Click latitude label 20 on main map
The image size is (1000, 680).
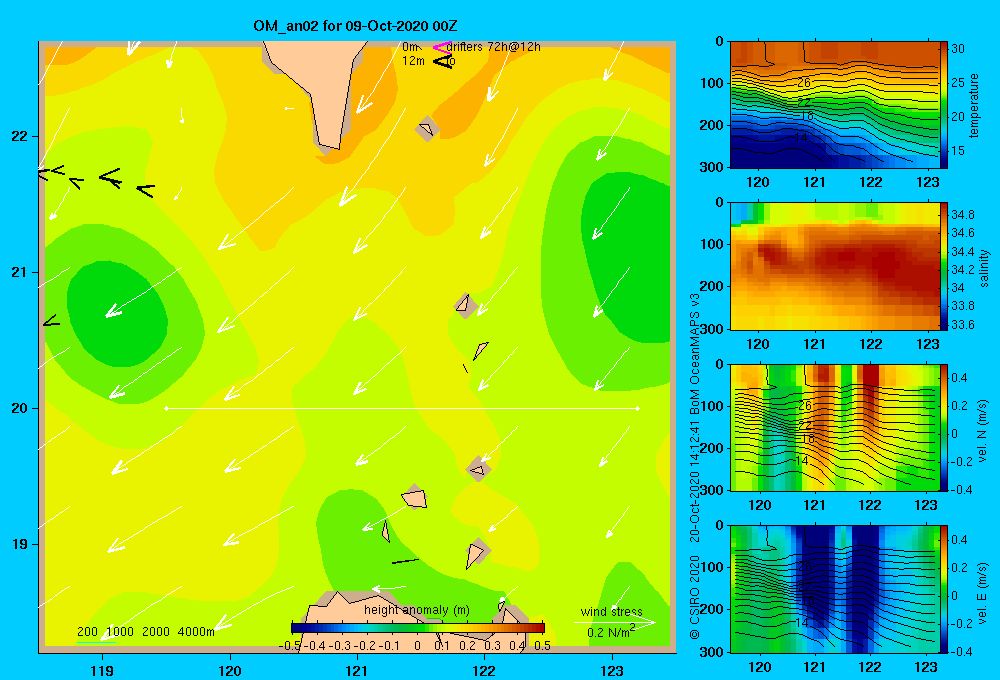20,408
